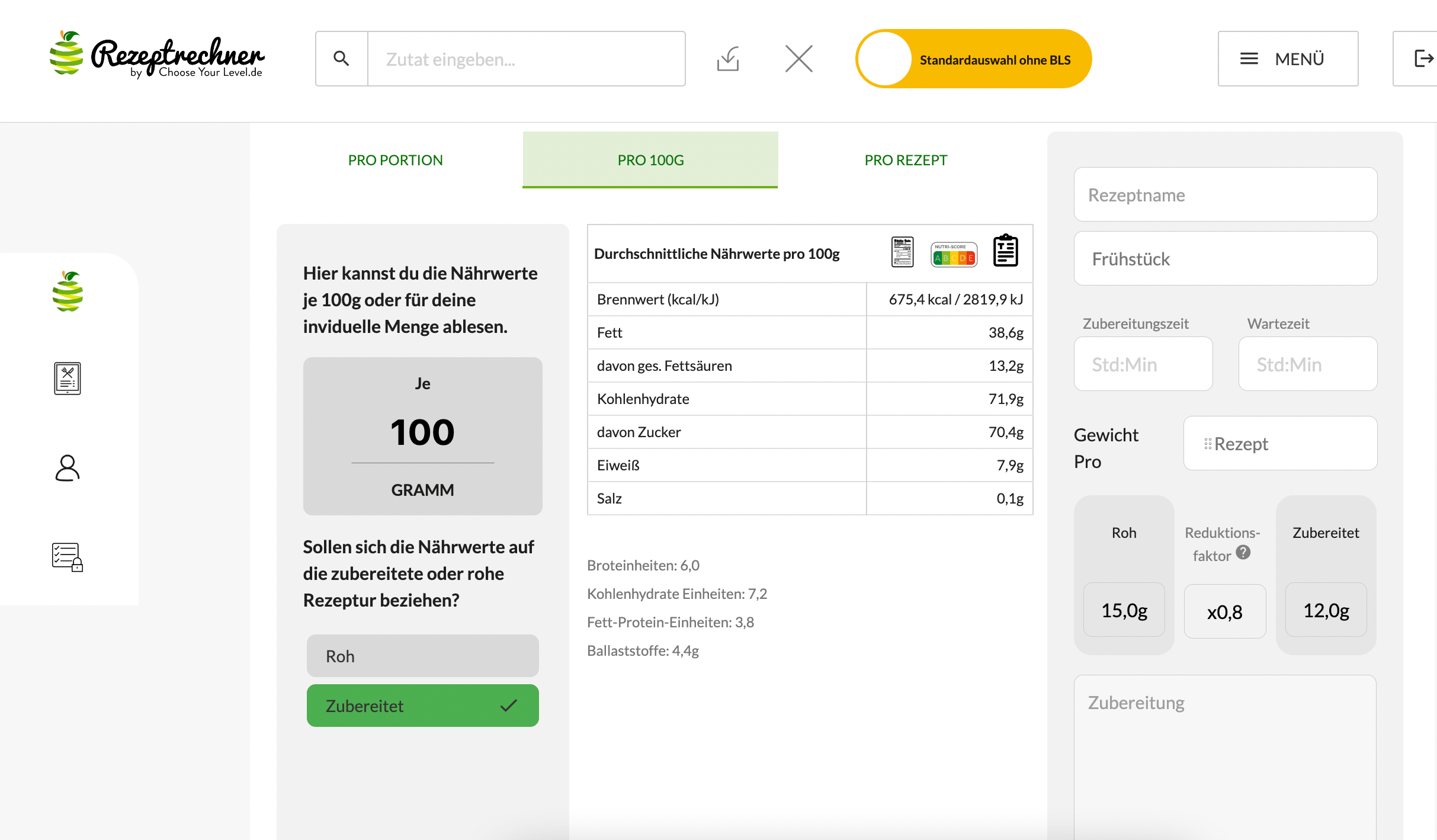
Task: Click the search magnifier icon
Action: 341,59
